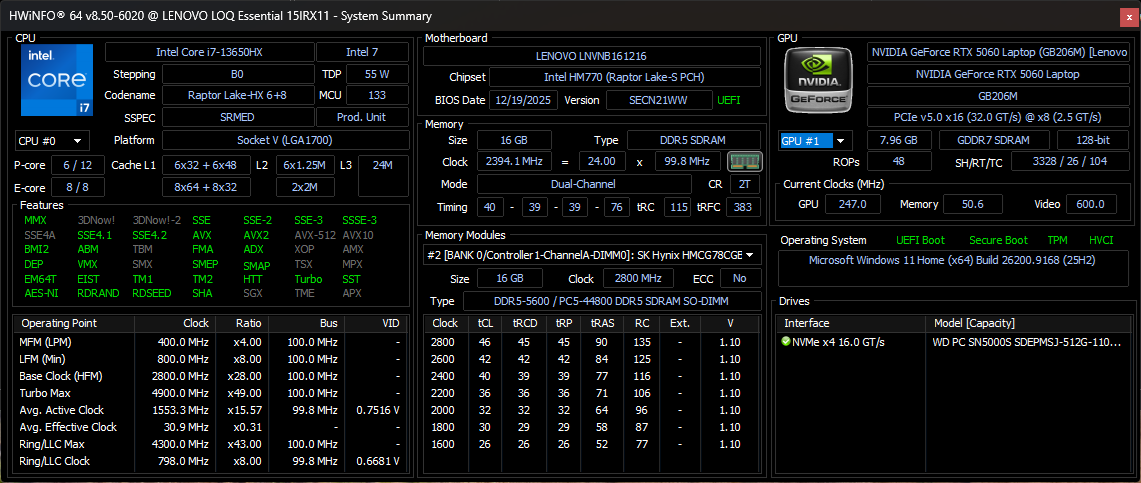Click the Video clock 600.0 value
Screen dimensions: 1141x483
click(x=1091, y=204)
